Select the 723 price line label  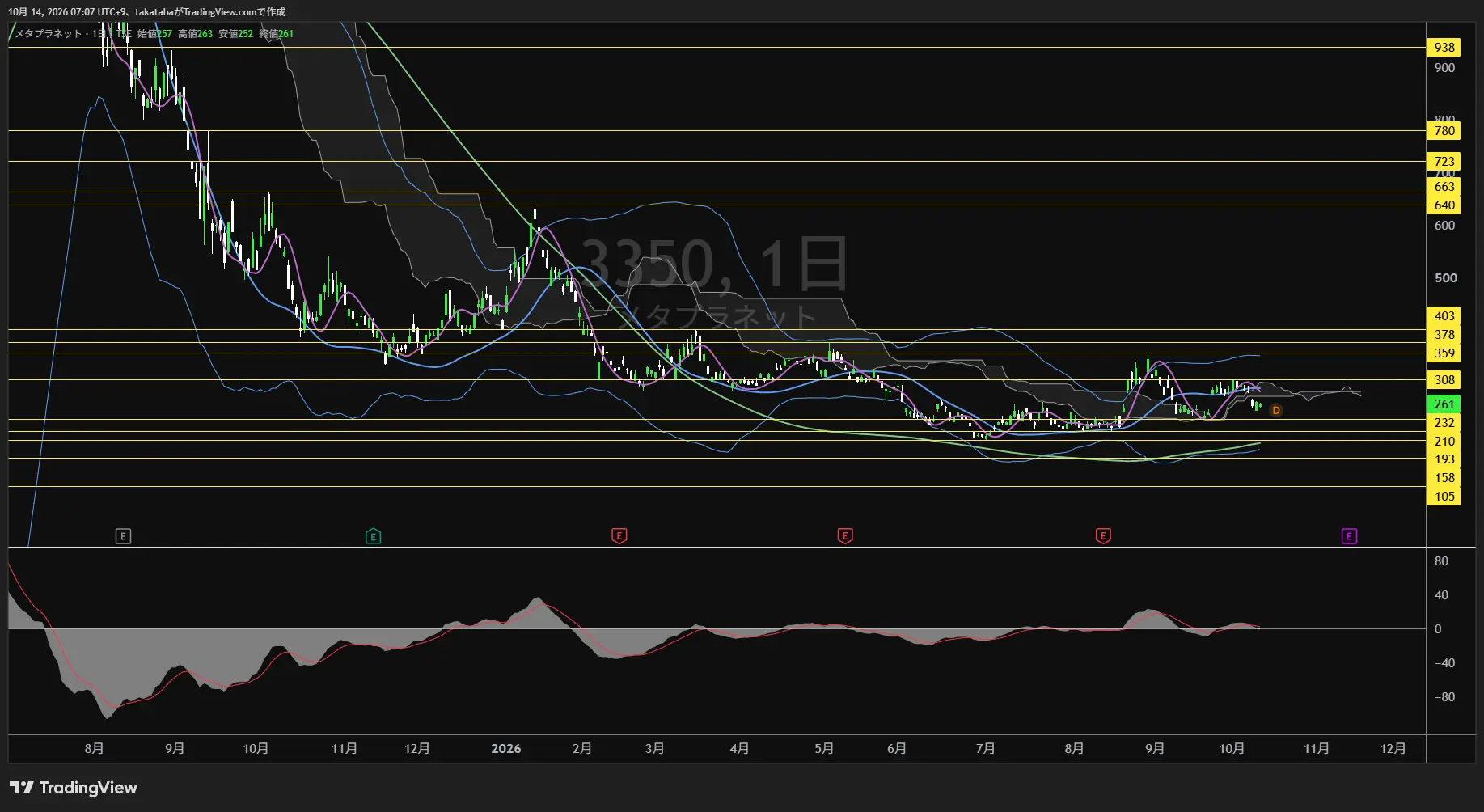pyautogui.click(x=1444, y=162)
